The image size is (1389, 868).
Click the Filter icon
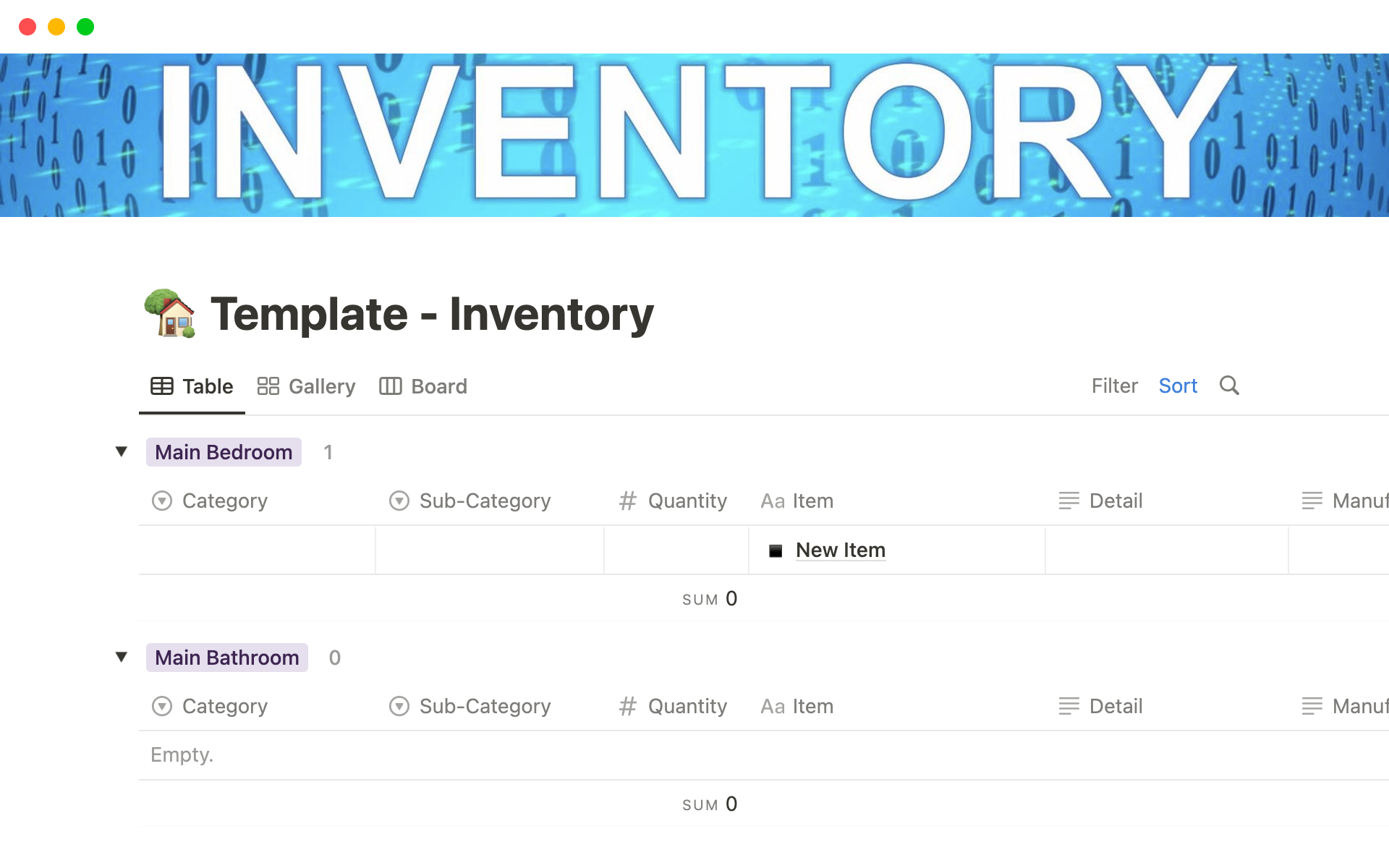click(1114, 385)
